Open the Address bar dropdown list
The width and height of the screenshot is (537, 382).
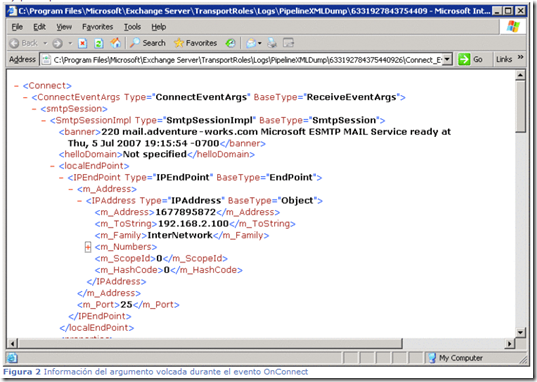(447, 60)
